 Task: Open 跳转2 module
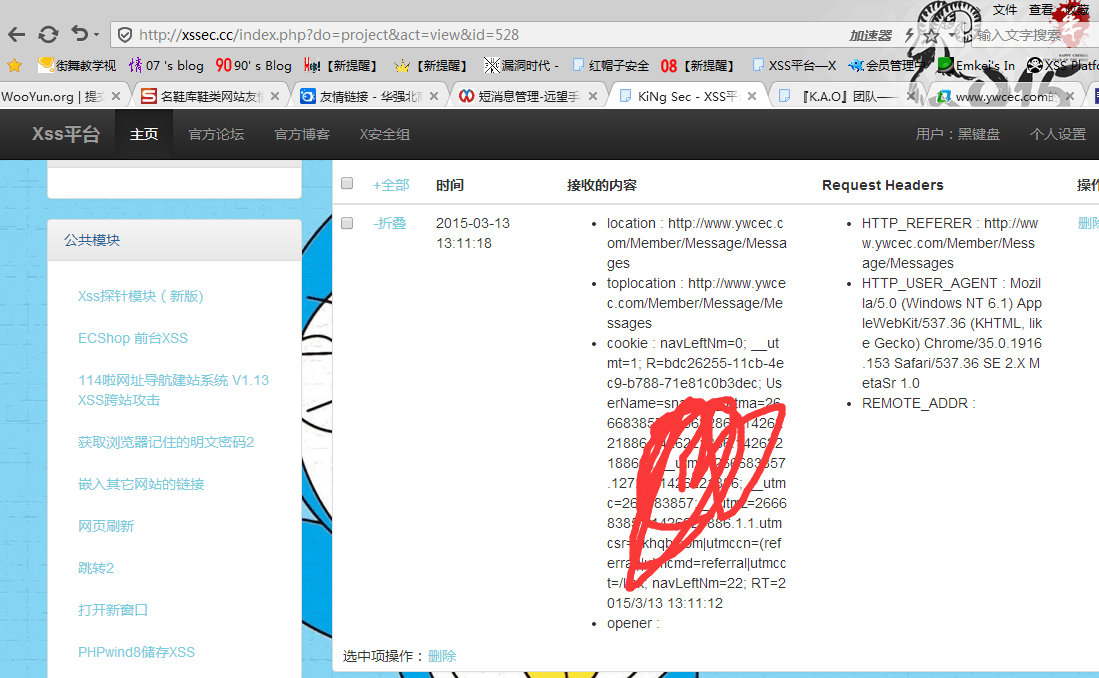point(96,569)
